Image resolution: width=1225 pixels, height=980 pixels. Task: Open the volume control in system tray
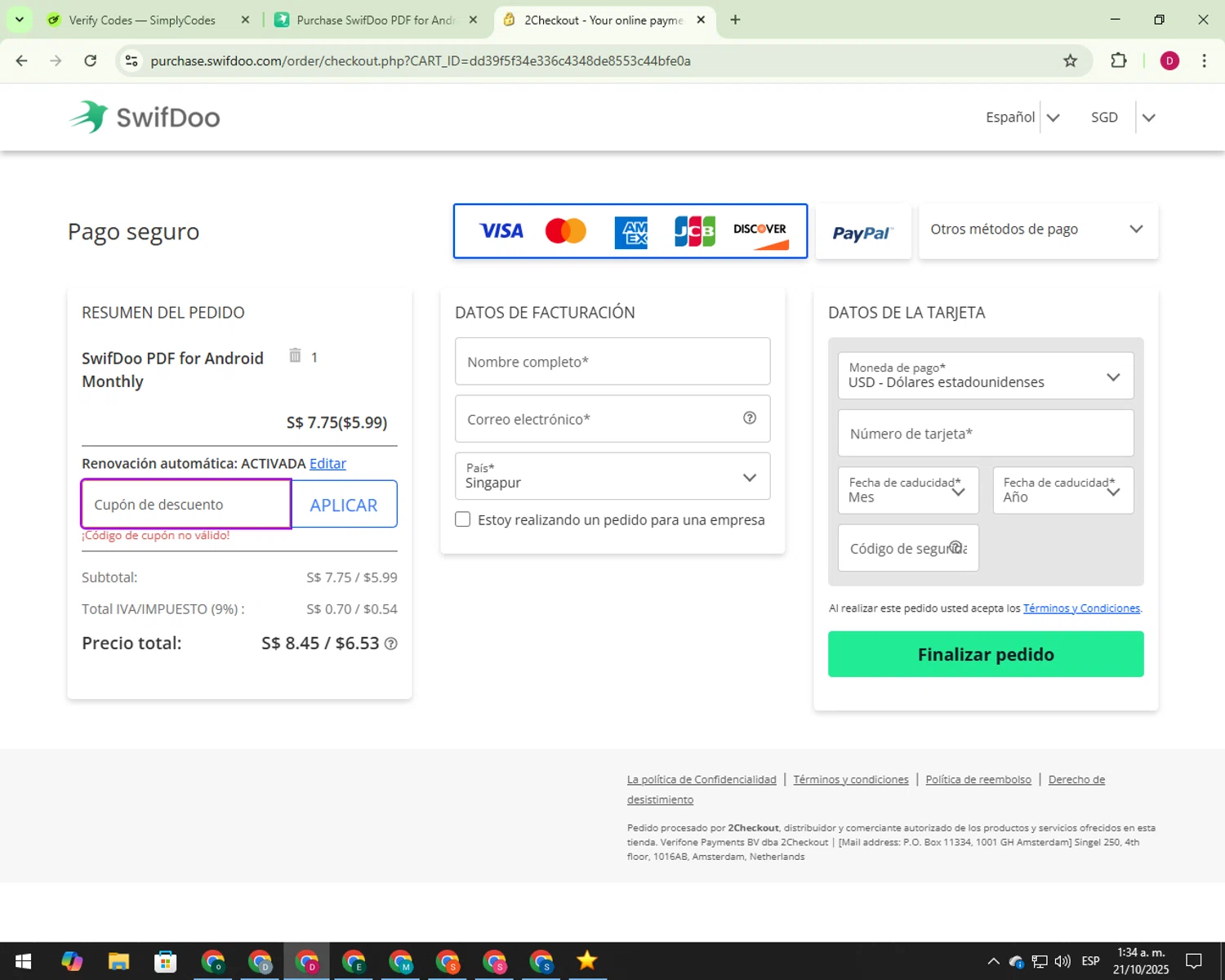[1062, 961]
